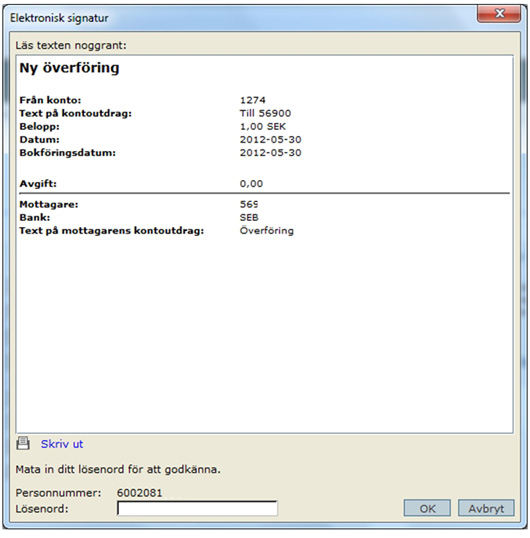This screenshot has width=530, height=538.
Task: Select the Ny överföring heading
Action: (x=69, y=68)
